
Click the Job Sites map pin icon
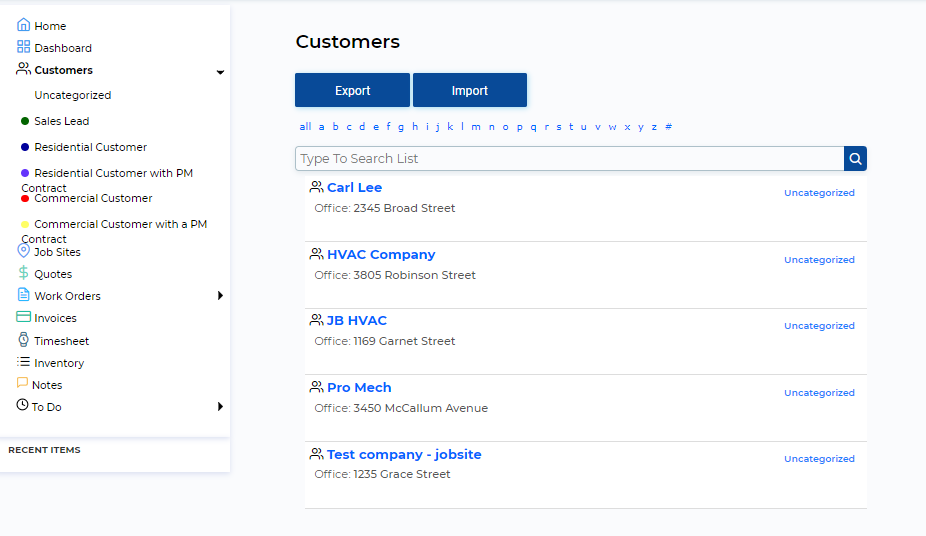[23, 250]
